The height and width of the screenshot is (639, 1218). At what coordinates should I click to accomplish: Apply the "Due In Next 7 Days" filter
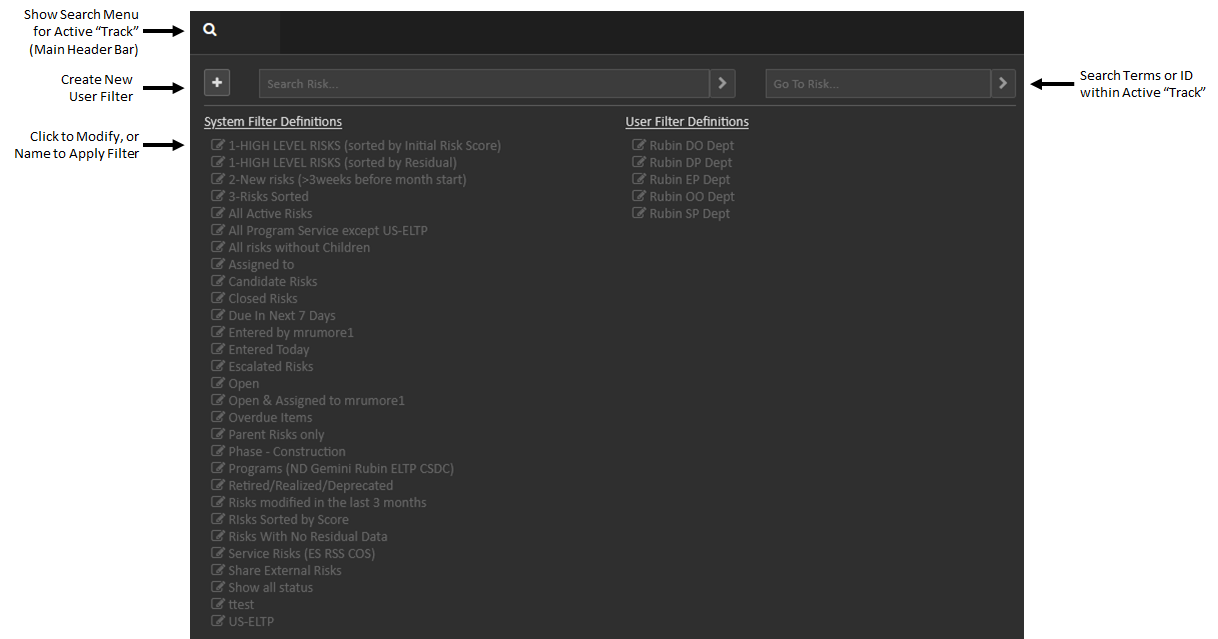(282, 315)
